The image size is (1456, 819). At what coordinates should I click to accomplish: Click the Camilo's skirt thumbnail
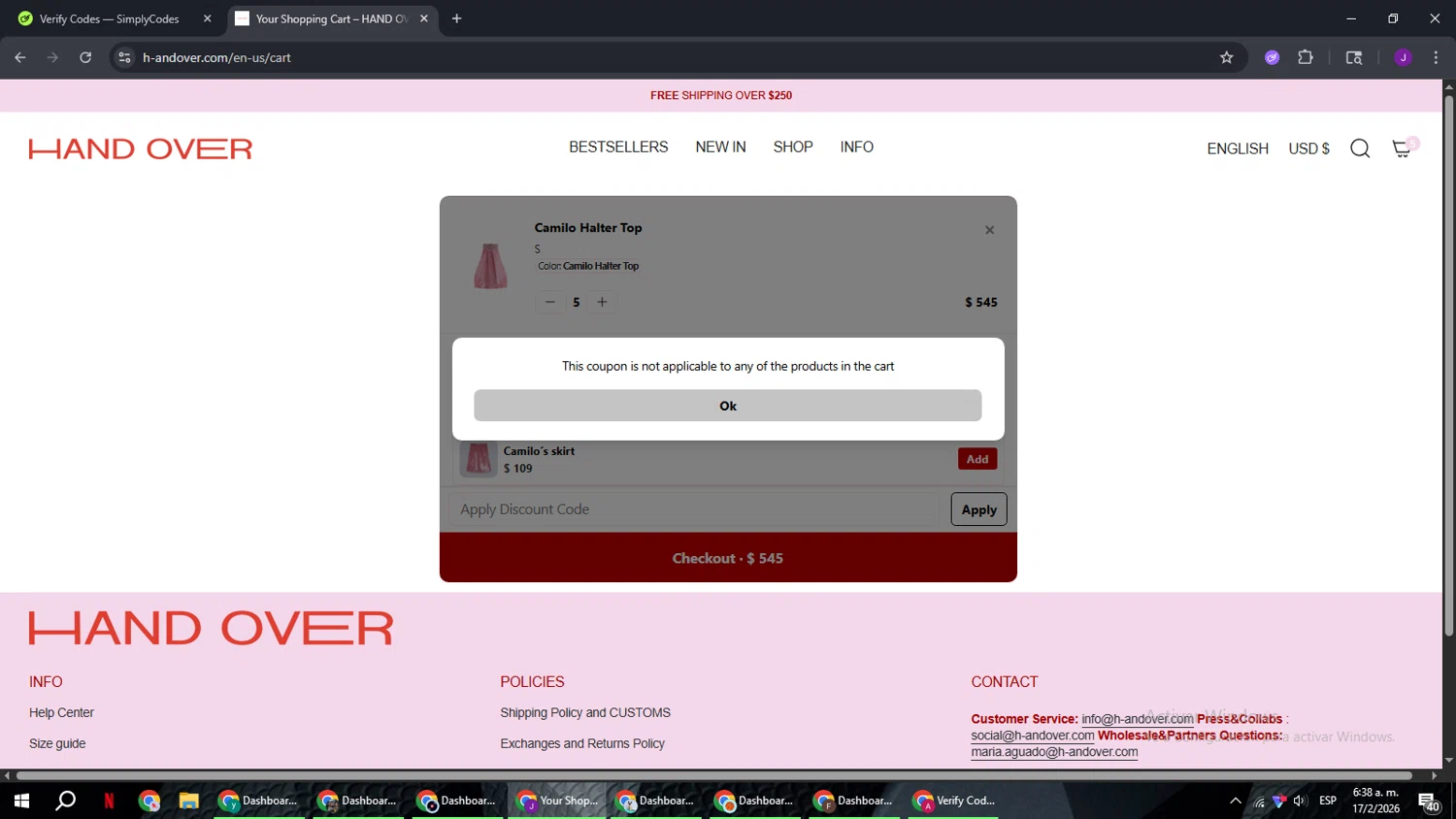point(479,458)
